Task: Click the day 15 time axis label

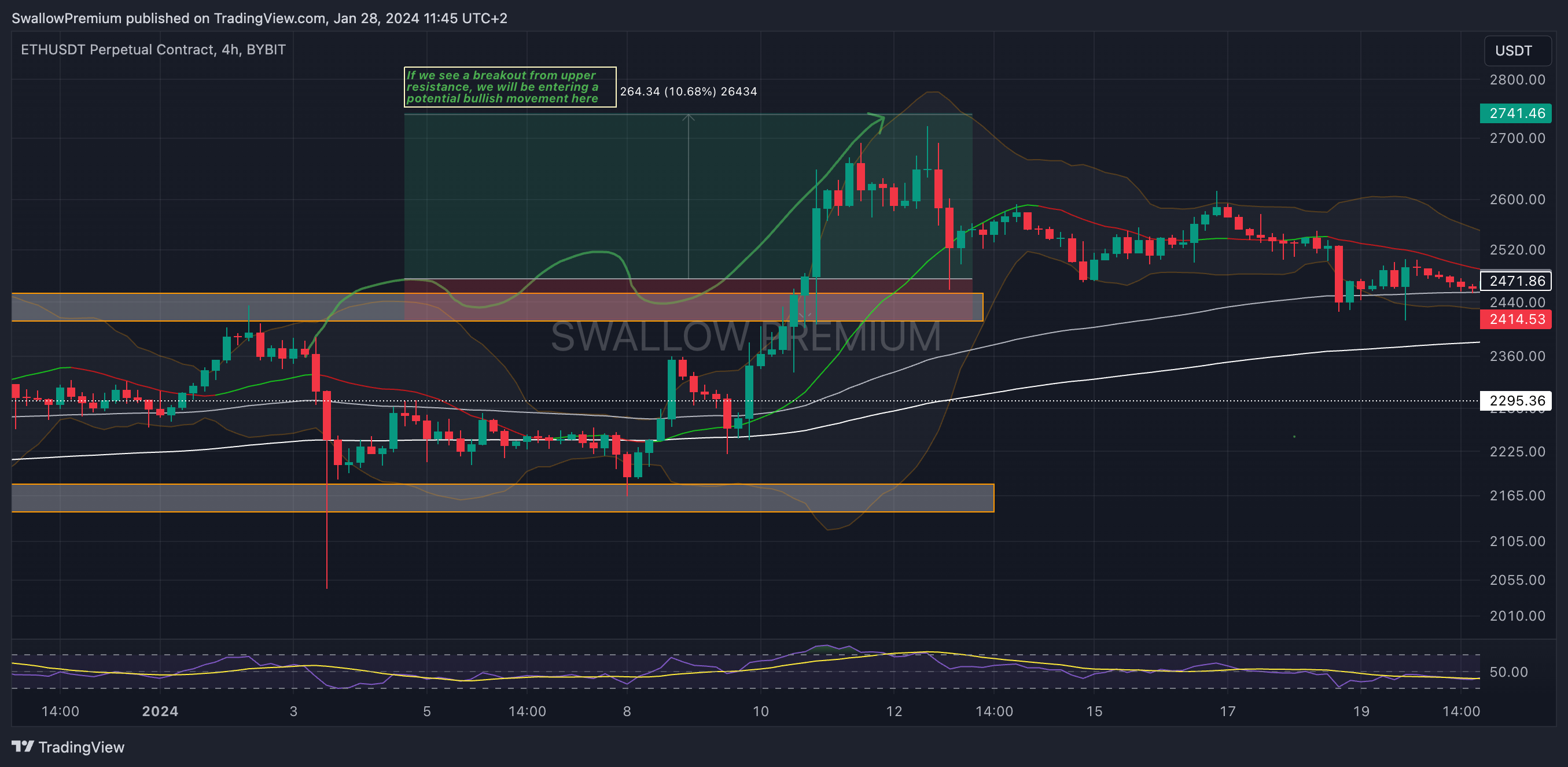Action: tap(1094, 711)
